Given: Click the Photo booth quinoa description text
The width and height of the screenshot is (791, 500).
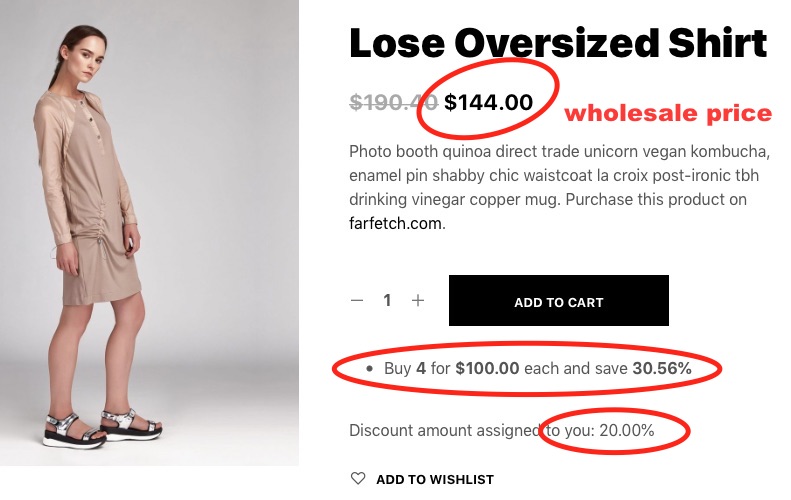Looking at the screenshot, I should pyautogui.click(x=559, y=175).
